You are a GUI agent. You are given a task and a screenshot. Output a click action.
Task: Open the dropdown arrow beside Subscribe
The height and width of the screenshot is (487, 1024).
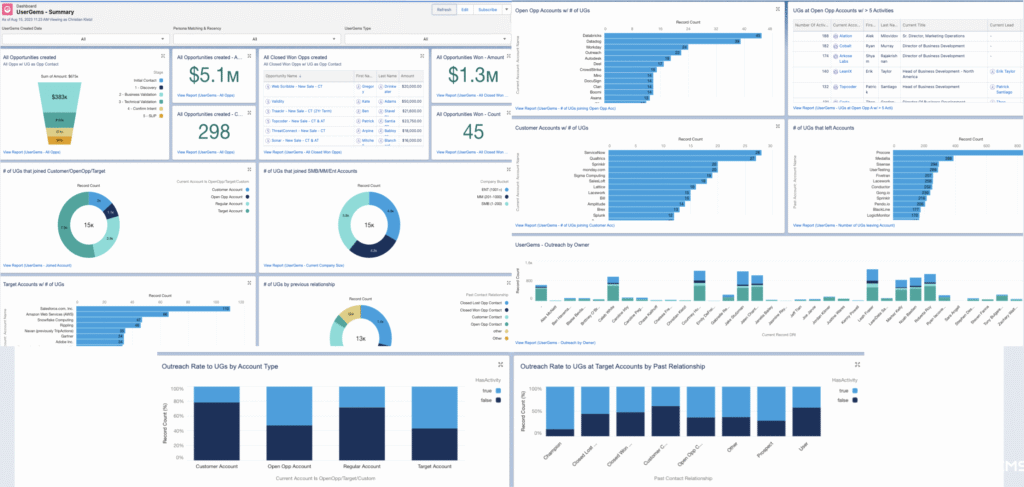click(506, 10)
